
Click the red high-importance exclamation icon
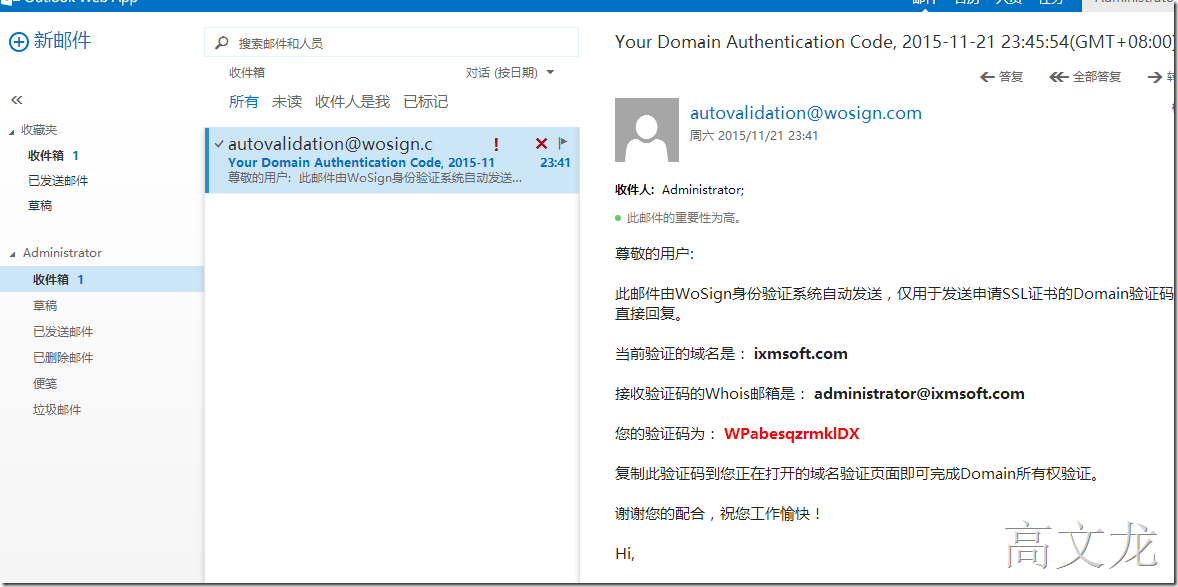coord(496,144)
